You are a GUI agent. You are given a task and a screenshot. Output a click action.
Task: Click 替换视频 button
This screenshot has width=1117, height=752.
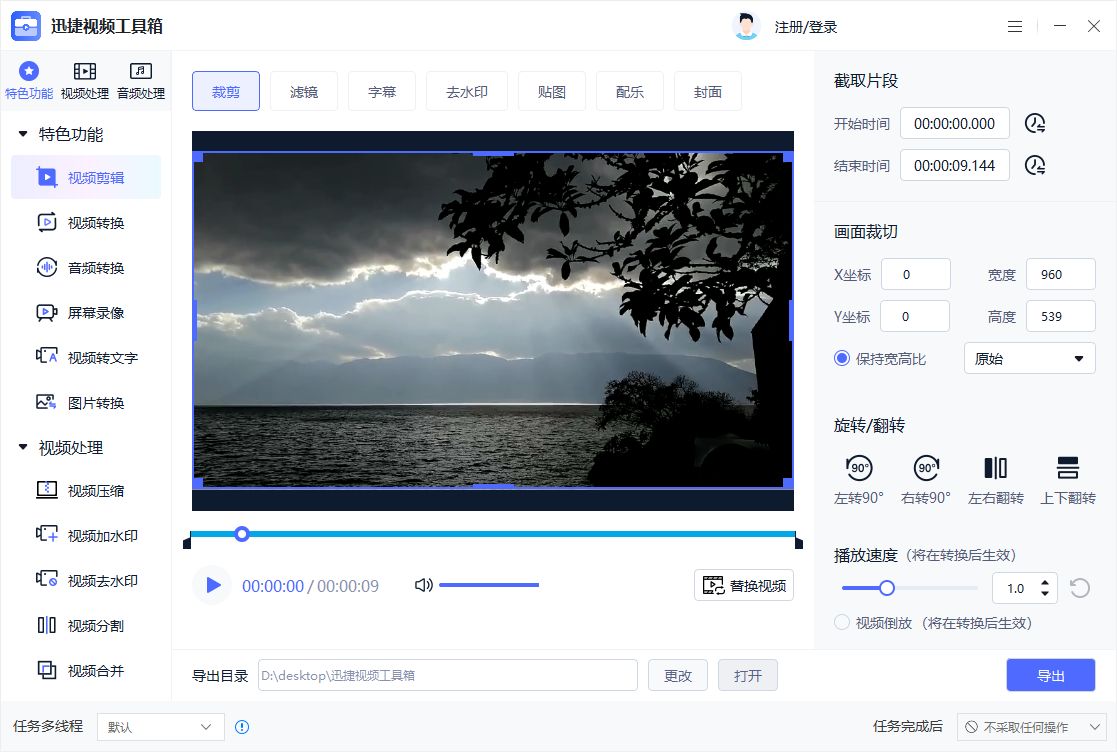coord(744,585)
